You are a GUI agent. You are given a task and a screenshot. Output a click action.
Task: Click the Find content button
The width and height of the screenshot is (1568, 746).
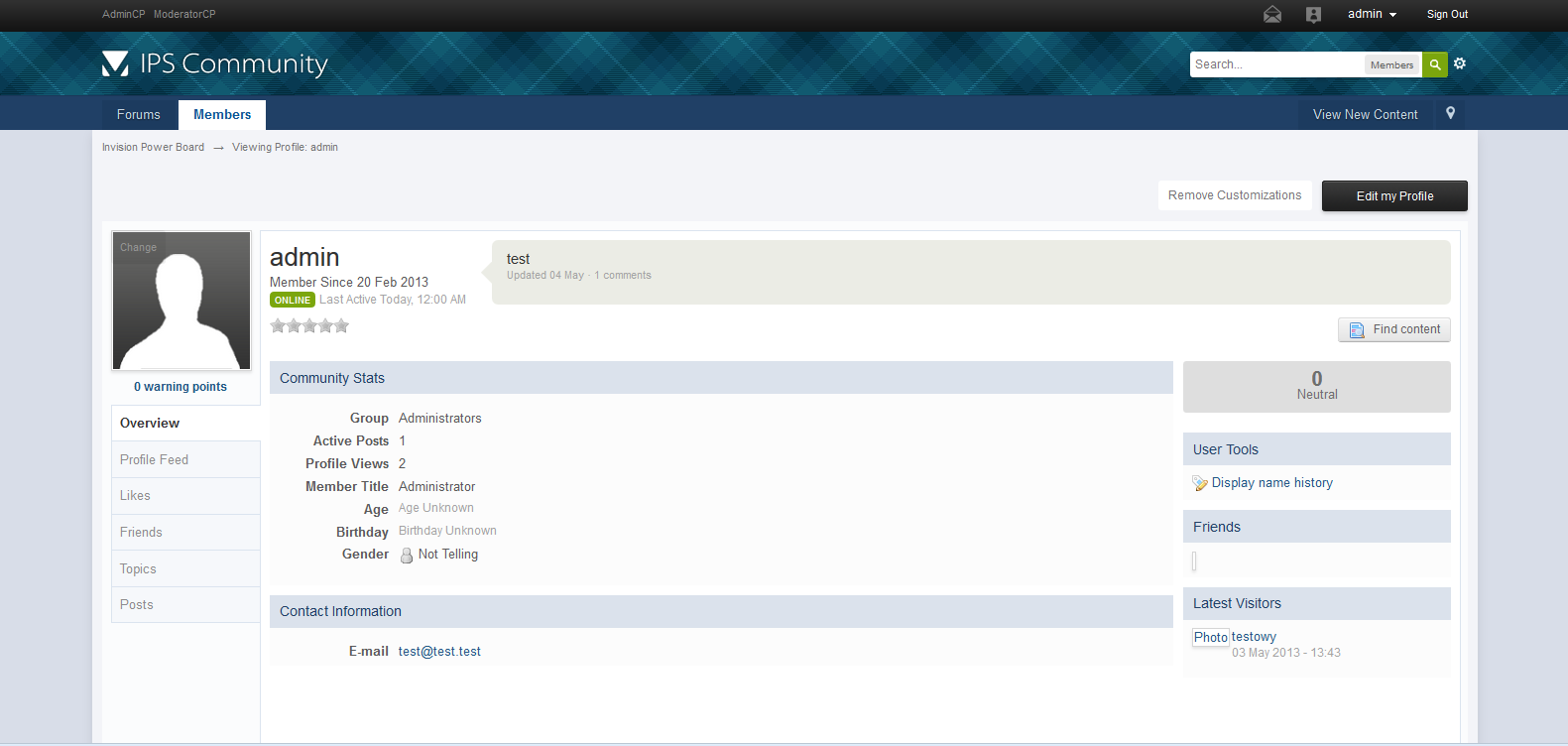click(1394, 329)
